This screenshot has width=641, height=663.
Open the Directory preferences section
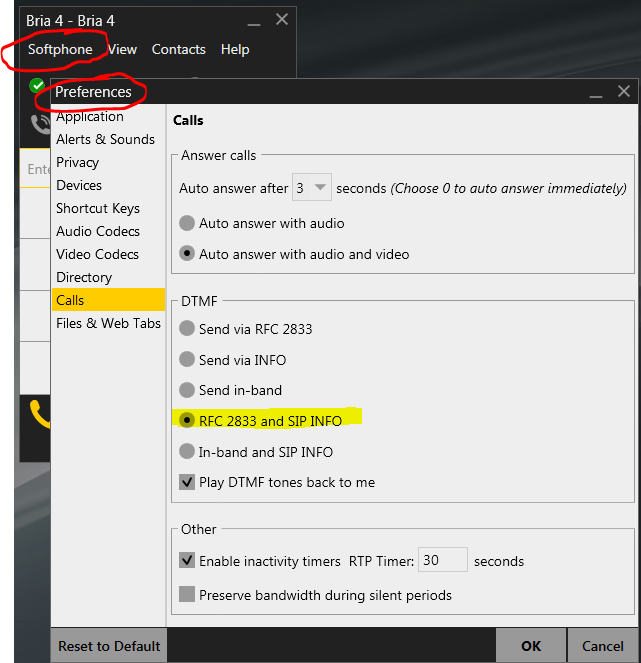coord(108,277)
